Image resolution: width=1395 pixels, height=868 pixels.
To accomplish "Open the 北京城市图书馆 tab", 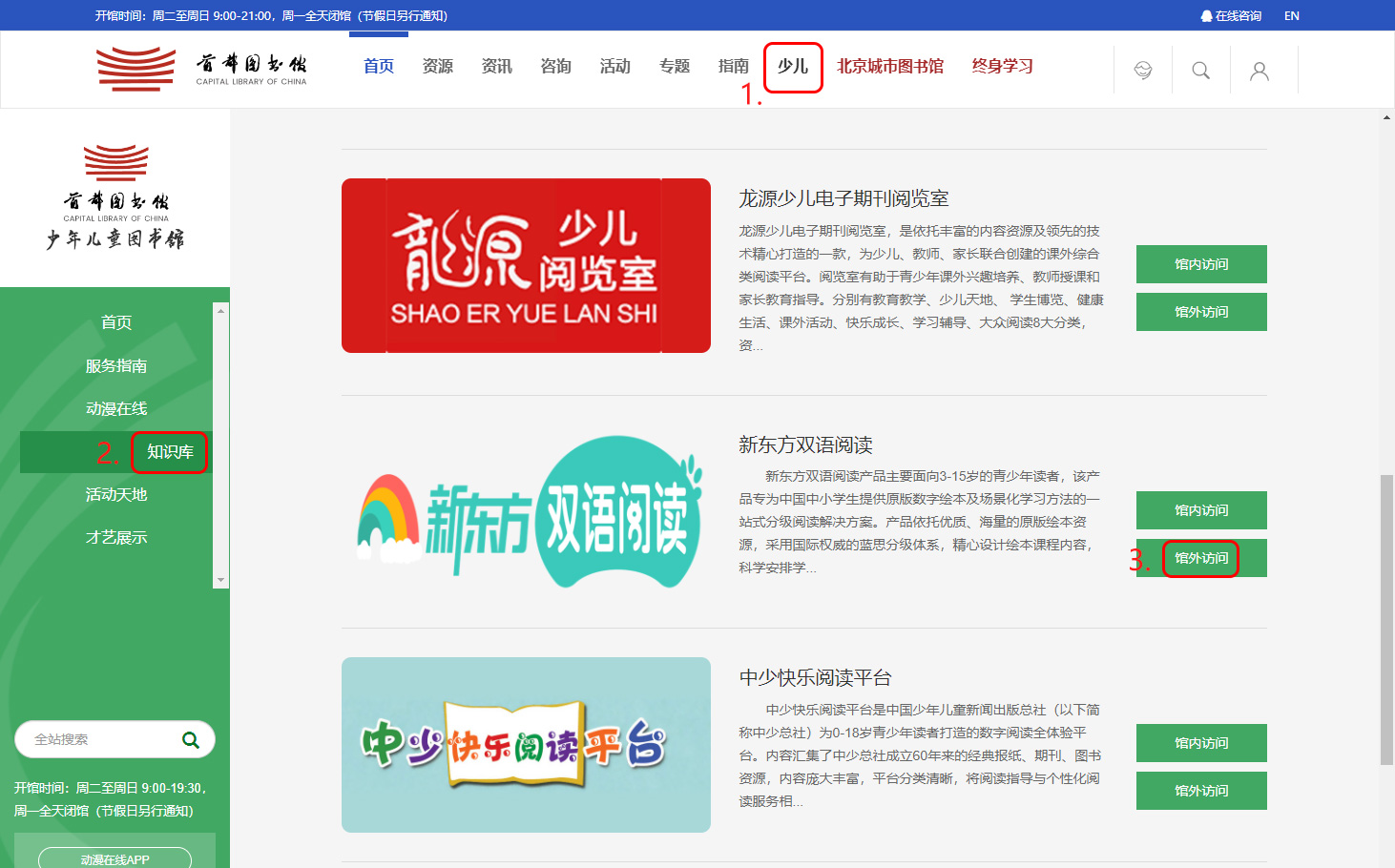I will click(x=890, y=66).
